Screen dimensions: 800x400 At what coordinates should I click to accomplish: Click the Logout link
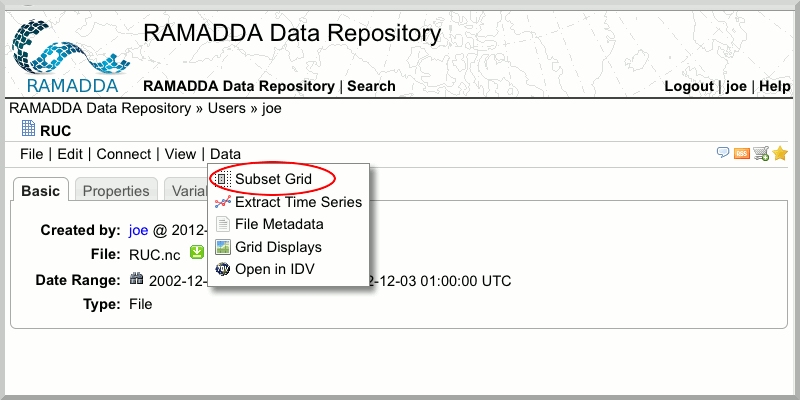point(689,86)
